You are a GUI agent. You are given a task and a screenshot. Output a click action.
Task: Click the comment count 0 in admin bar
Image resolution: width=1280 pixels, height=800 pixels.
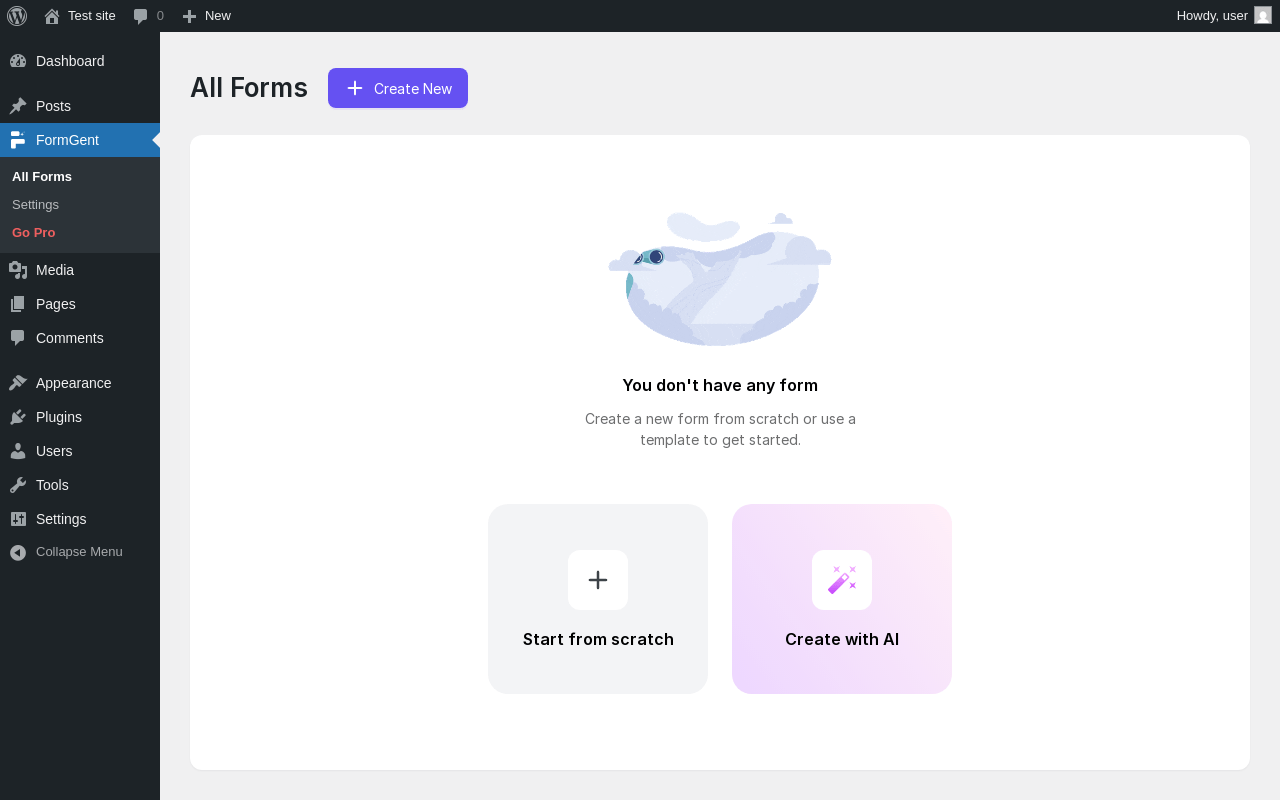(160, 16)
